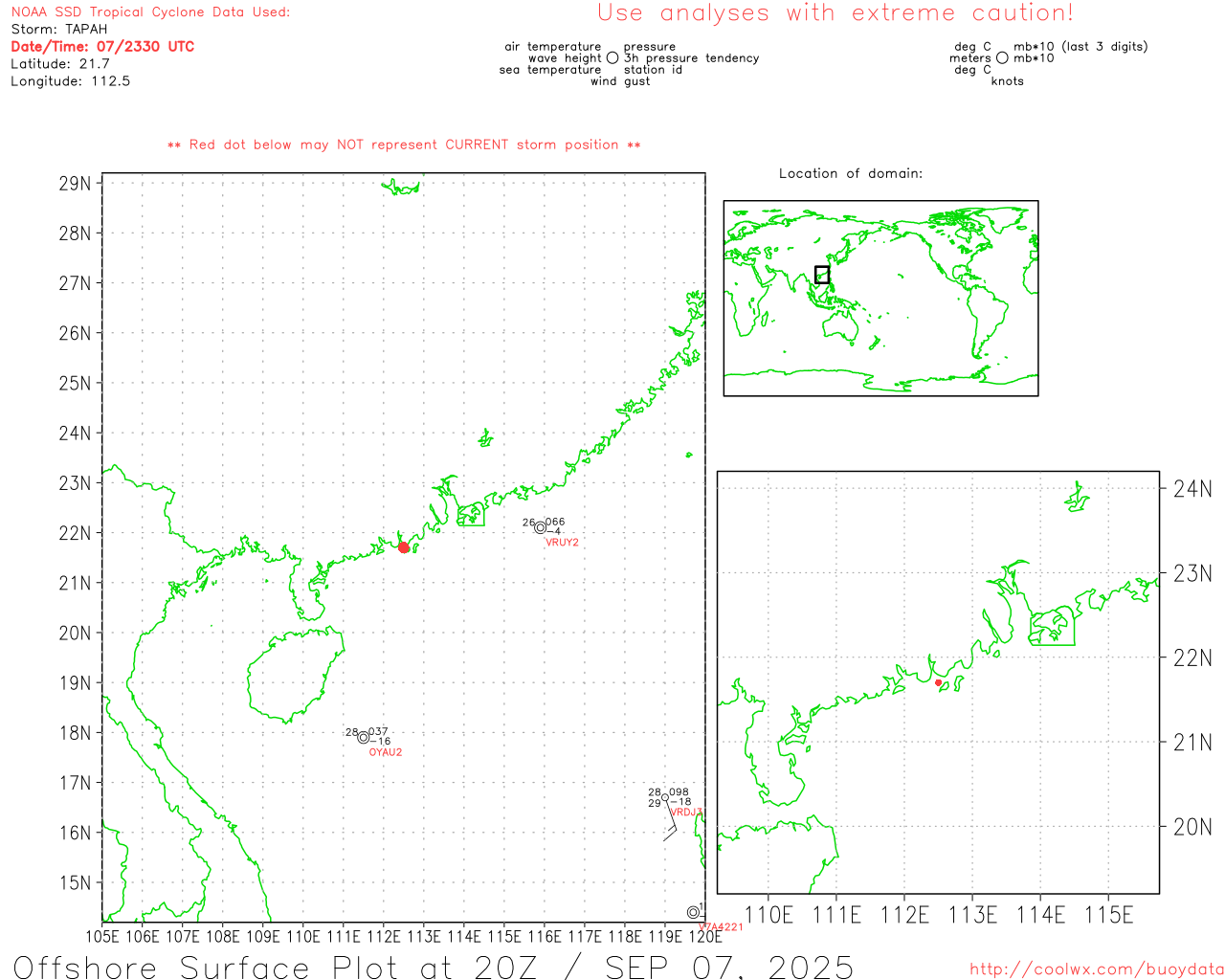1225x980 pixels.
Task: Click Hainan island on the main map
Action: coord(294,675)
